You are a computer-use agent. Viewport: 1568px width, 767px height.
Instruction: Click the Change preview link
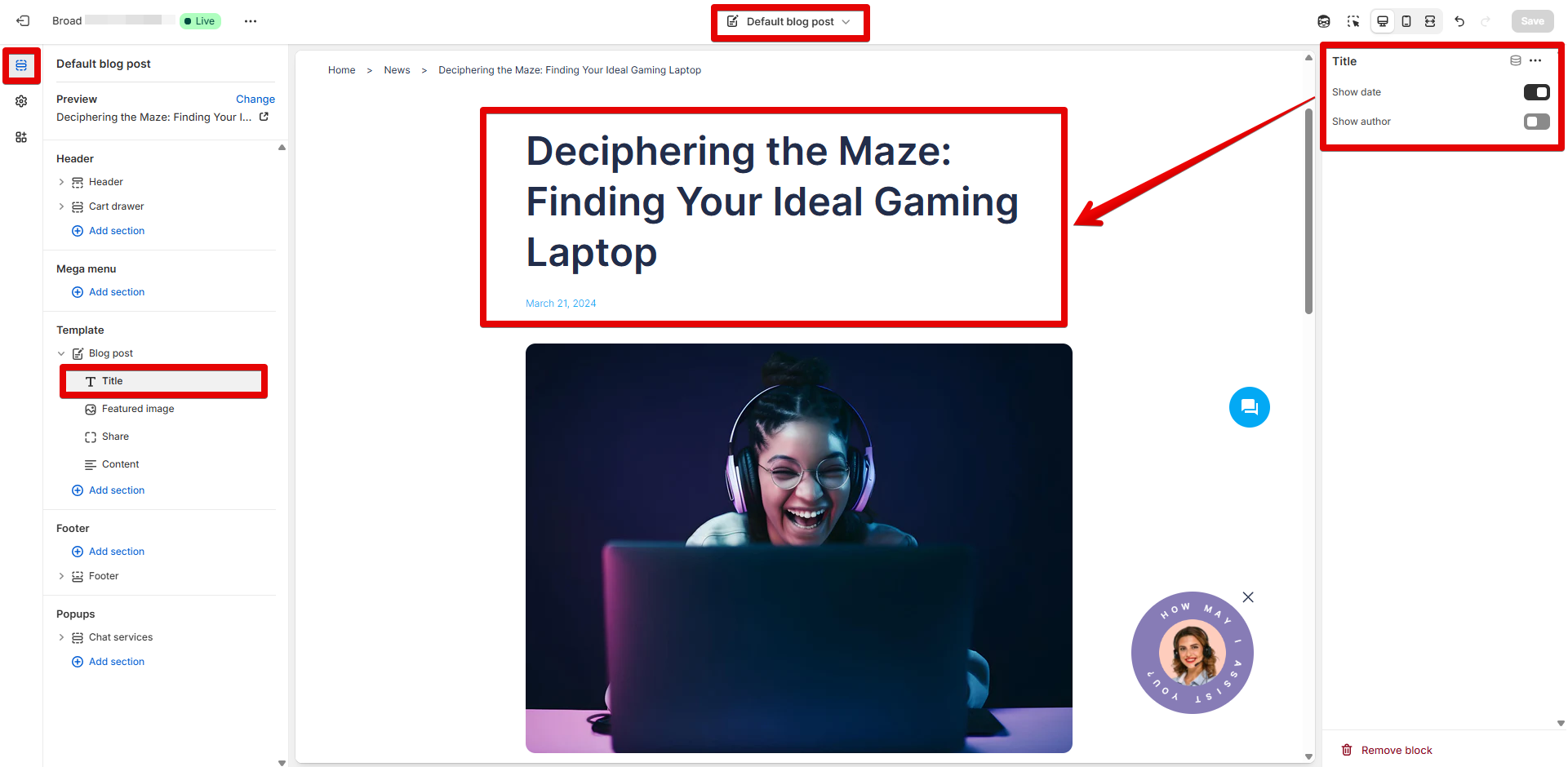pyautogui.click(x=255, y=99)
